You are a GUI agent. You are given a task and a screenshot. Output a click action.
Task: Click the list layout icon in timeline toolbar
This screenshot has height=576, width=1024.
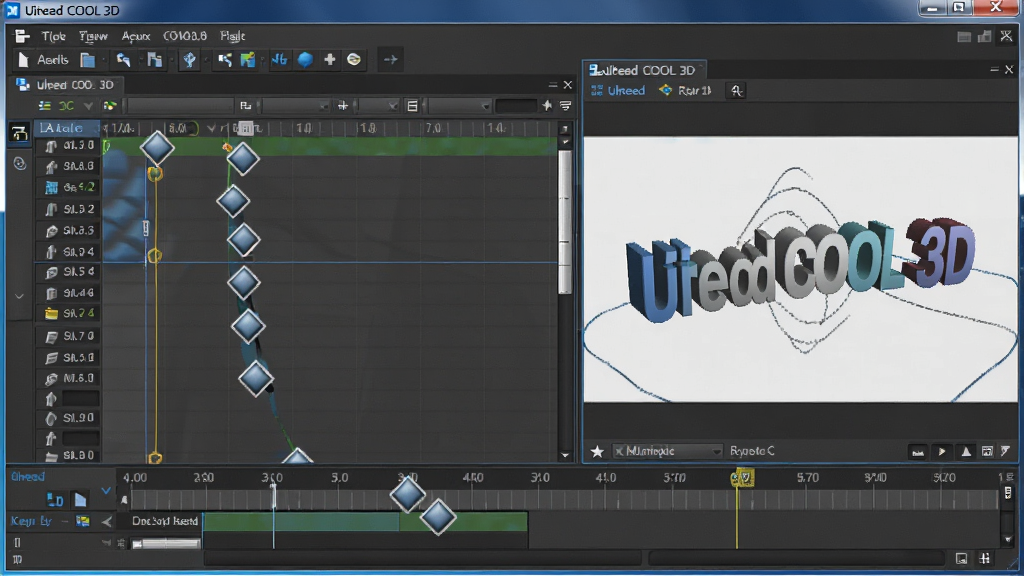(x=412, y=106)
